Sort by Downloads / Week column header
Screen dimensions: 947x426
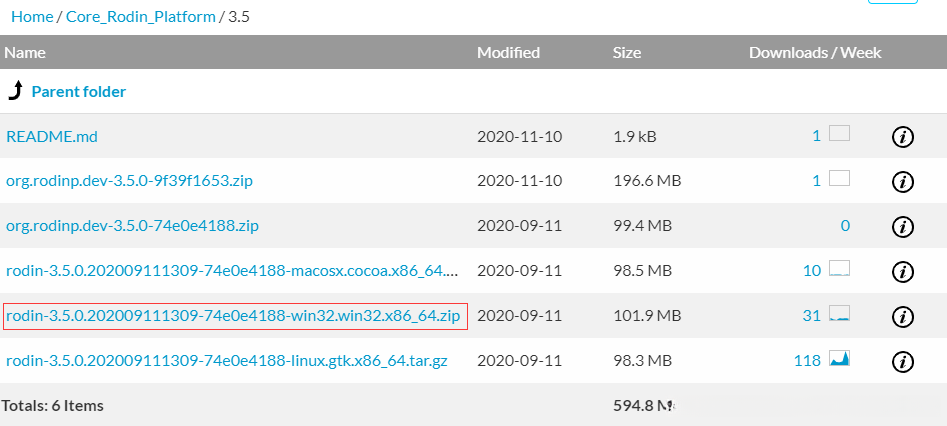pyautogui.click(x=815, y=53)
